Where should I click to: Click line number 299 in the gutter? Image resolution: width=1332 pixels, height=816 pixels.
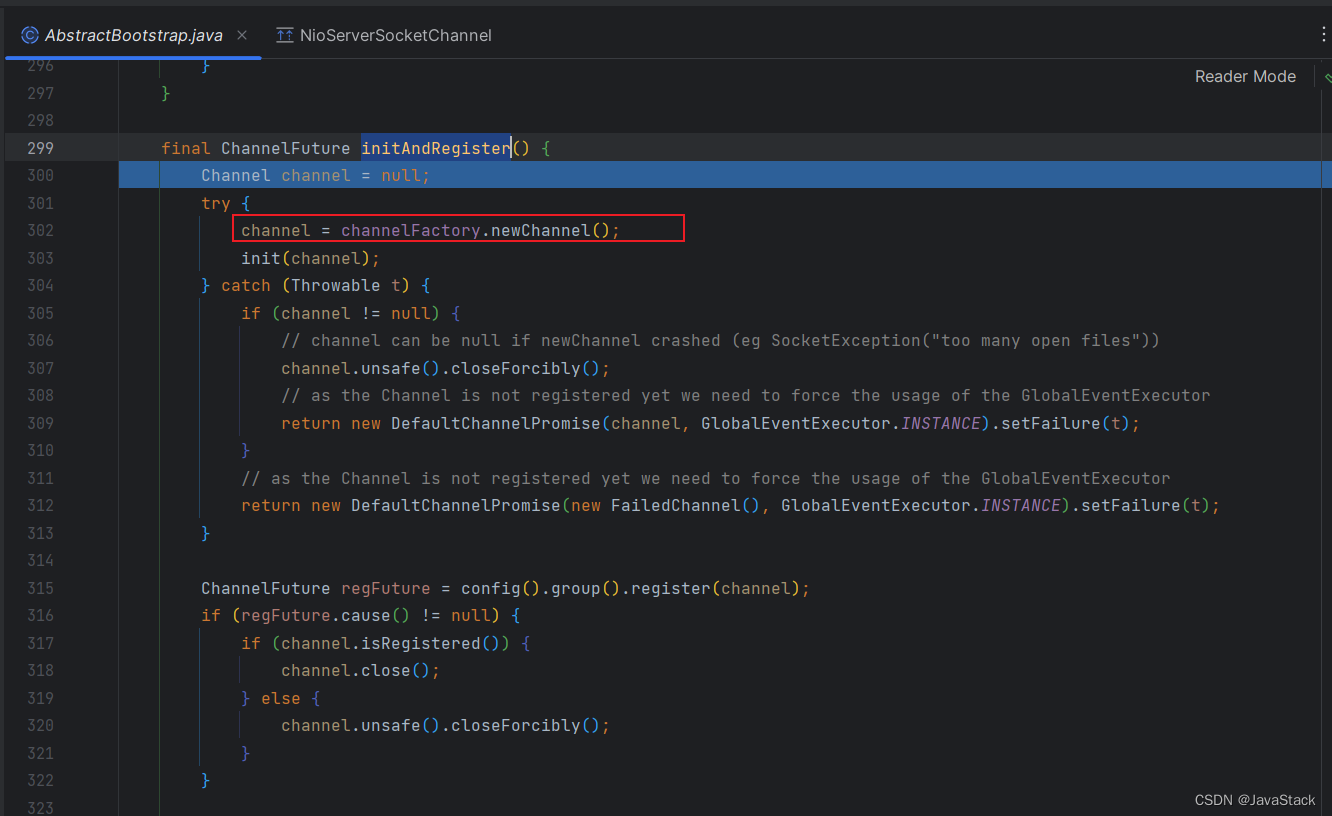[41, 148]
